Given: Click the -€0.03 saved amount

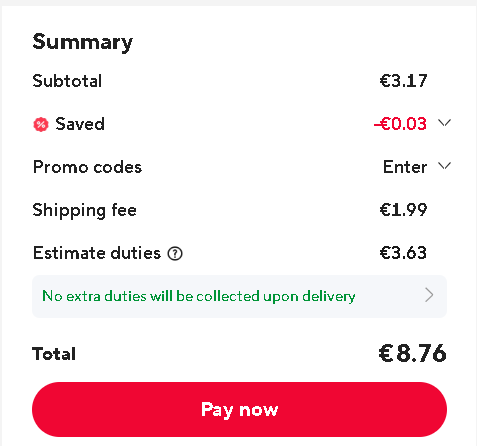Looking at the screenshot, I should 400,124.
